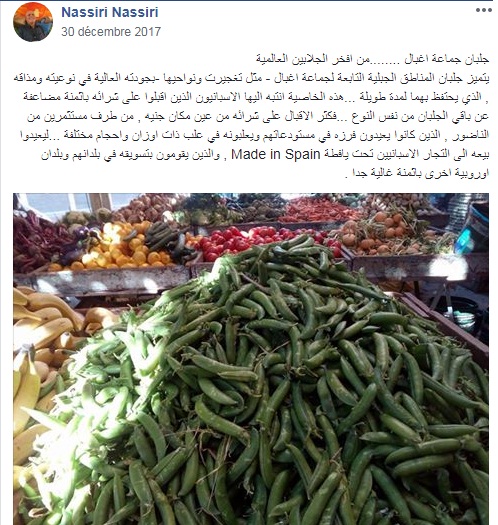The width and height of the screenshot is (498, 525).
Task: Click the third Arabic text line of post
Action: 256,97
